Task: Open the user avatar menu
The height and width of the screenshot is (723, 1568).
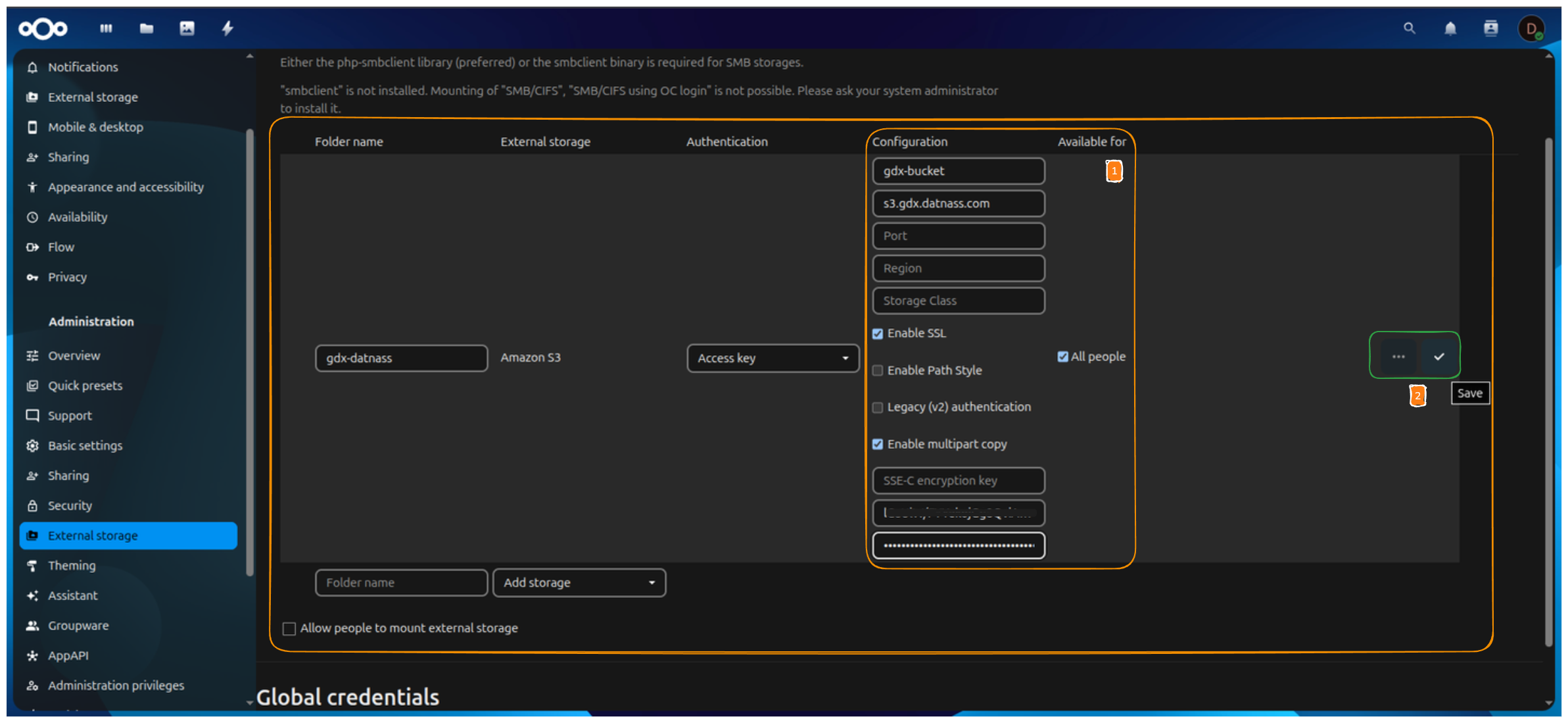Action: (x=1531, y=28)
